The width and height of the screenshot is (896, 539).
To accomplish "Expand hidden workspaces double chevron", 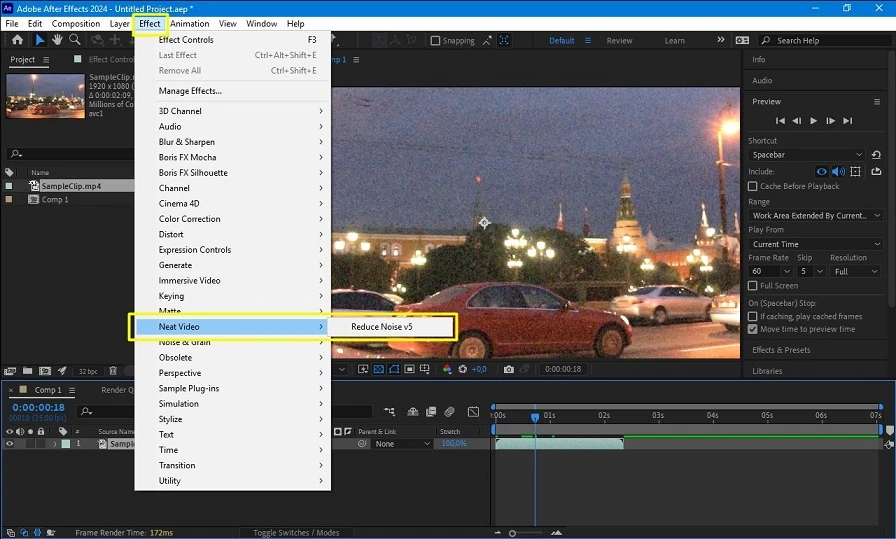I will tap(721, 40).
